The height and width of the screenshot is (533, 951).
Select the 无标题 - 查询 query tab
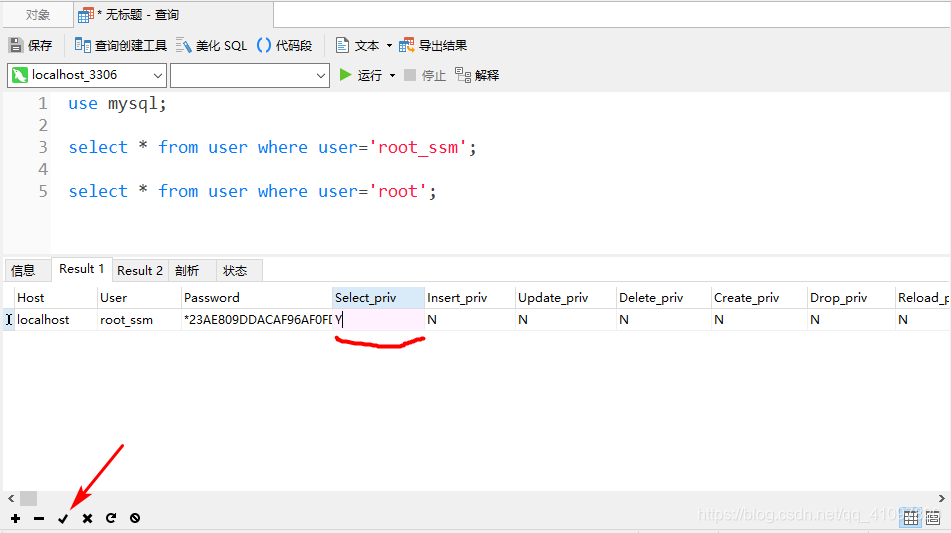(x=172, y=15)
